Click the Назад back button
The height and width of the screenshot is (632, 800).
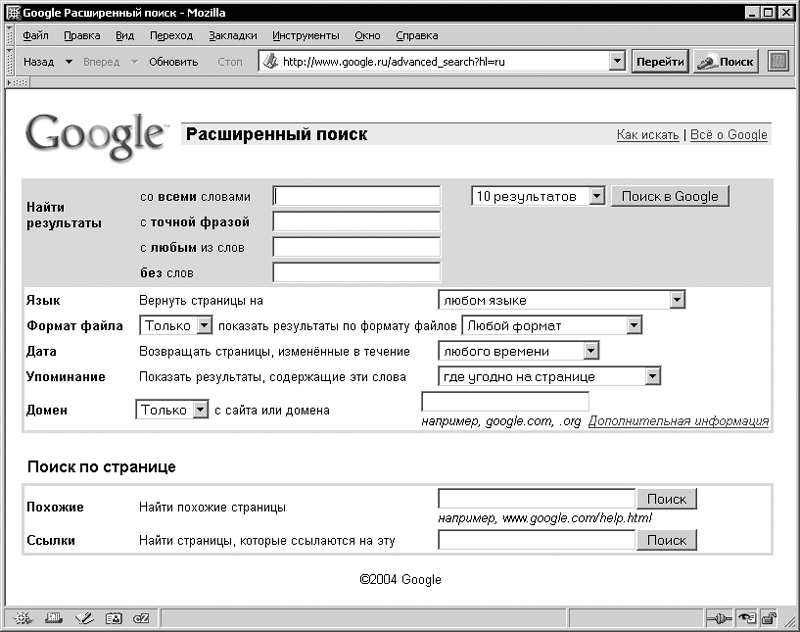(x=39, y=62)
